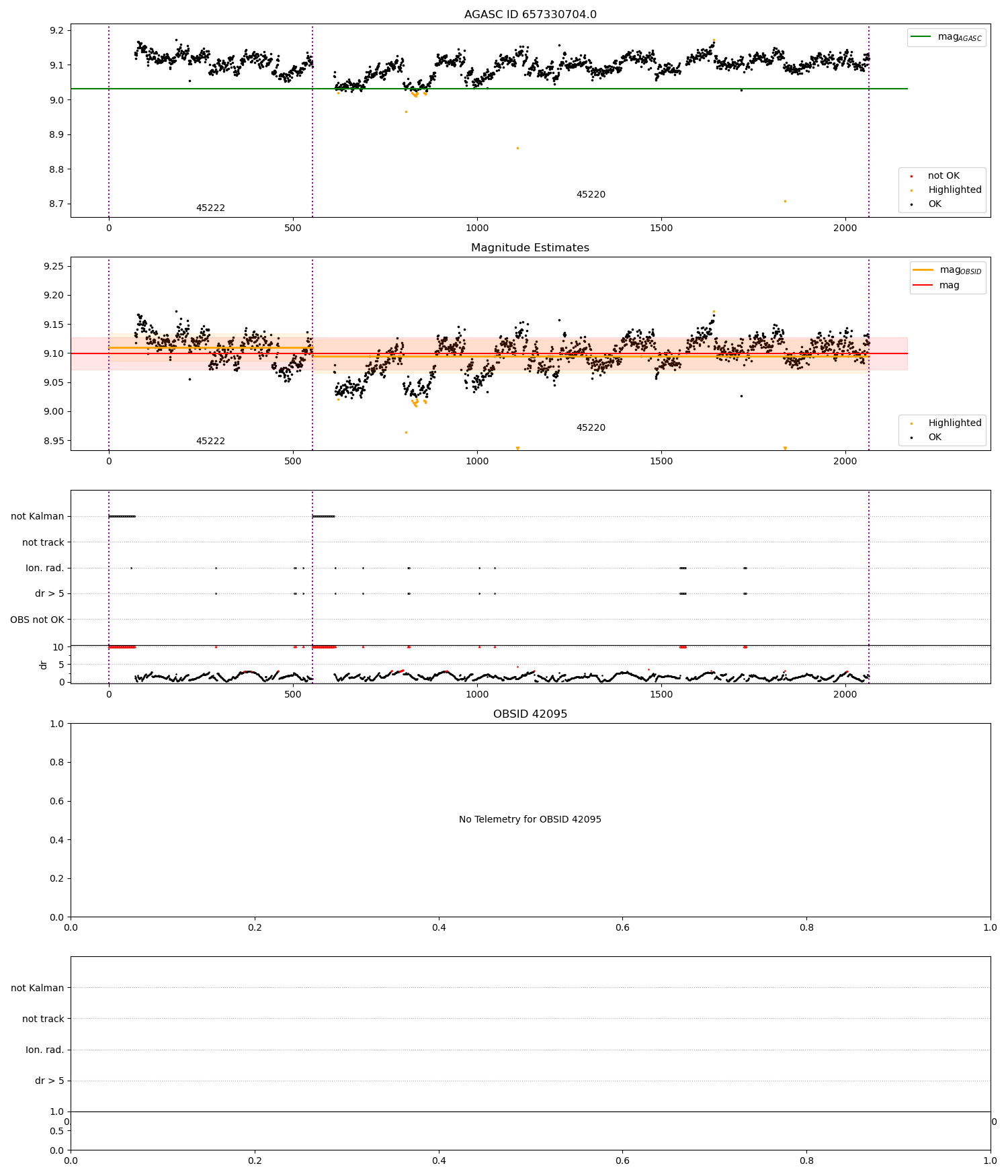
Task: Click the OBSID 42095 plot title
Action: 530,714
